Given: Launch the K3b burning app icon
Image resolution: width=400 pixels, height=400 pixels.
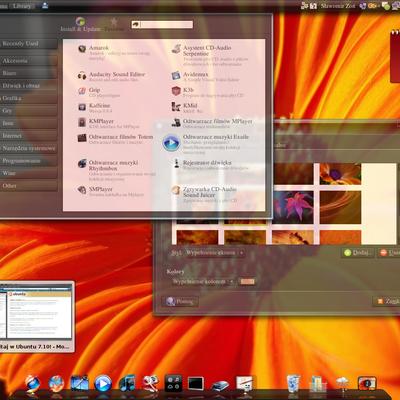Looking at the screenshot, I should 176,91.
